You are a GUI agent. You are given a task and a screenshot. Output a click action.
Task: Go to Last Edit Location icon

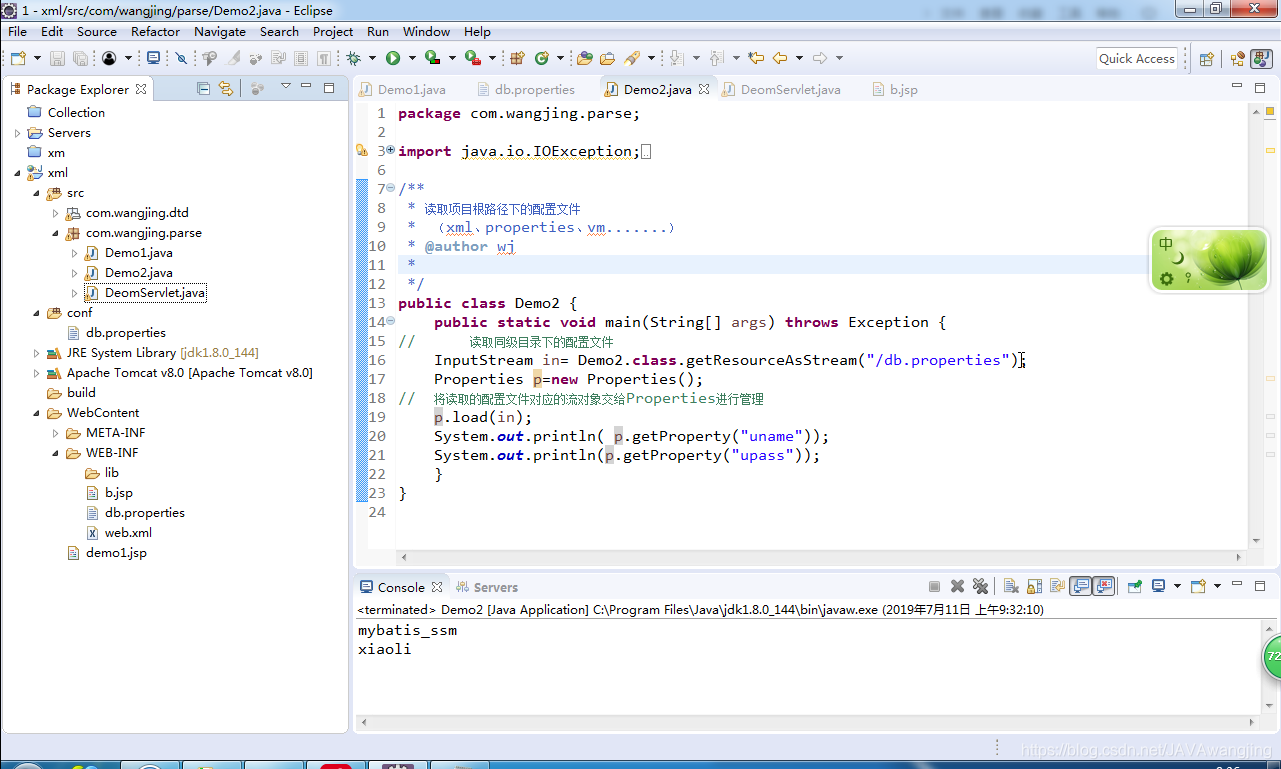coord(756,58)
